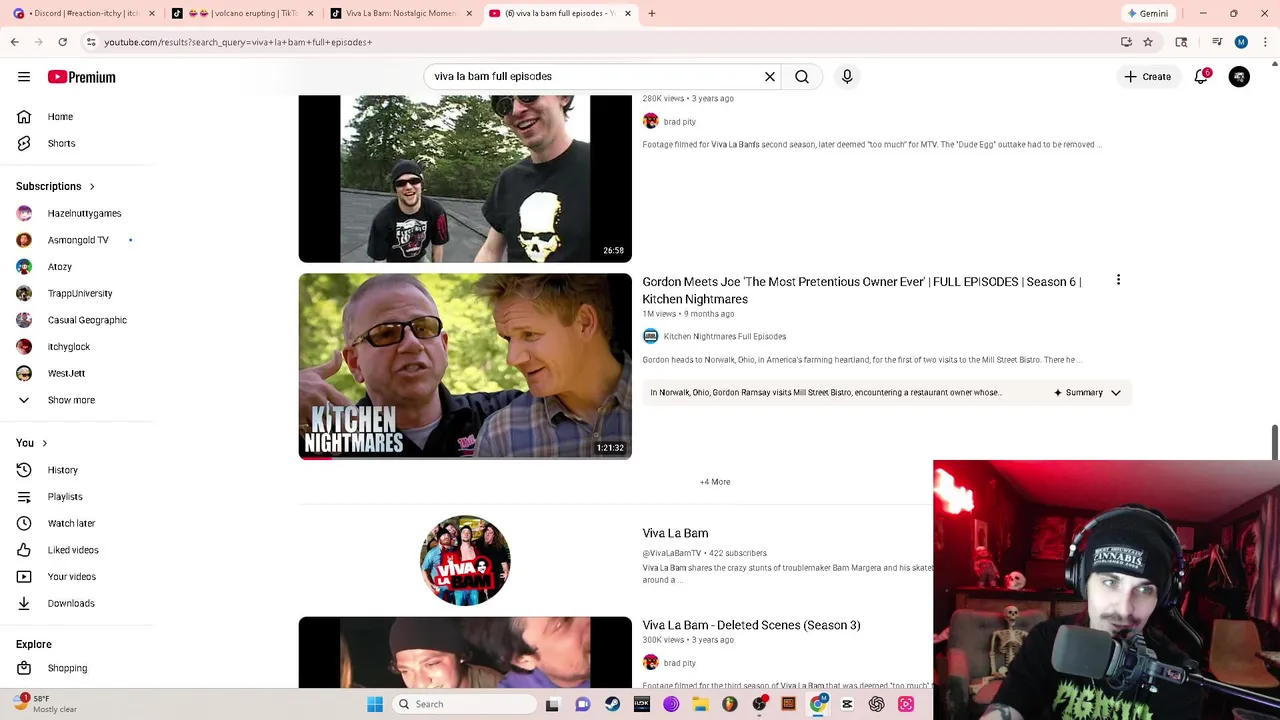Open the YouTube guide hamburger menu

click(24, 77)
